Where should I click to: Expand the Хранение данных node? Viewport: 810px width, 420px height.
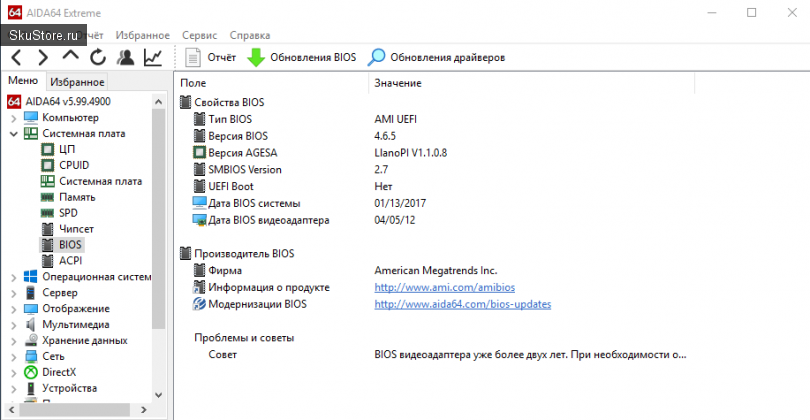14,341
